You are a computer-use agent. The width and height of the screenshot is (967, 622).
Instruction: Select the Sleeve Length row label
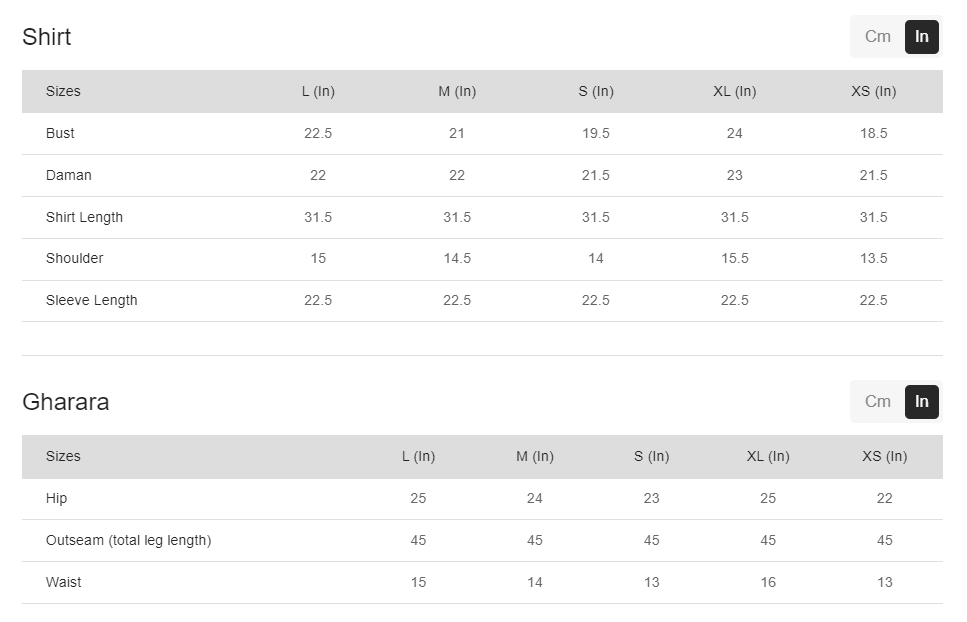coord(92,300)
